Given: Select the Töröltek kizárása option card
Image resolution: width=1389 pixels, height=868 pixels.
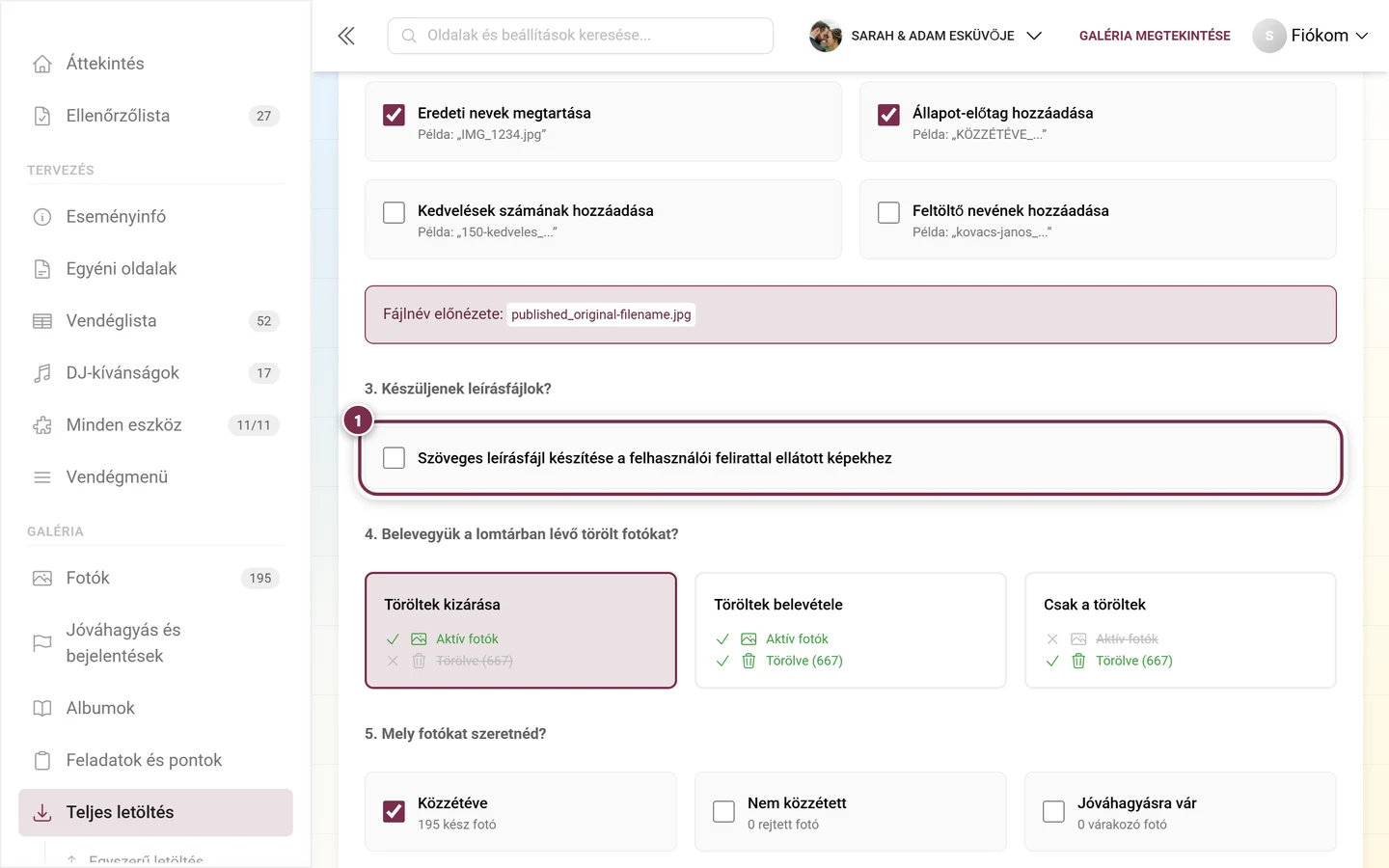Looking at the screenshot, I should (521, 631).
